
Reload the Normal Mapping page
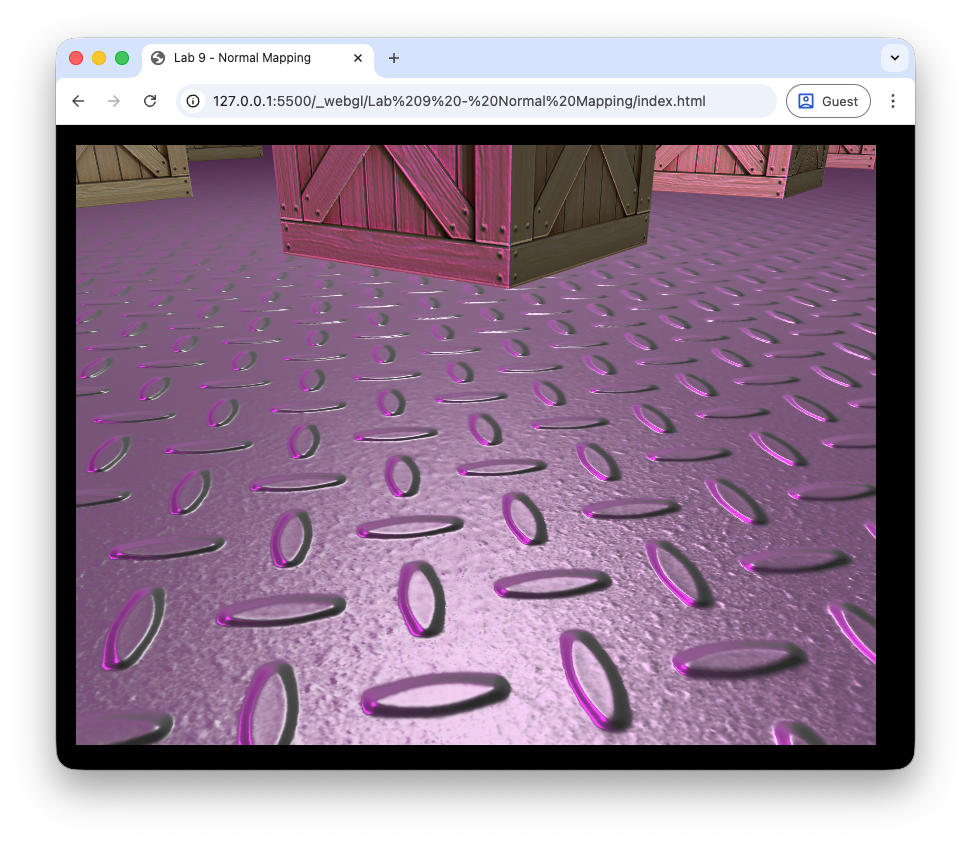[x=150, y=101]
